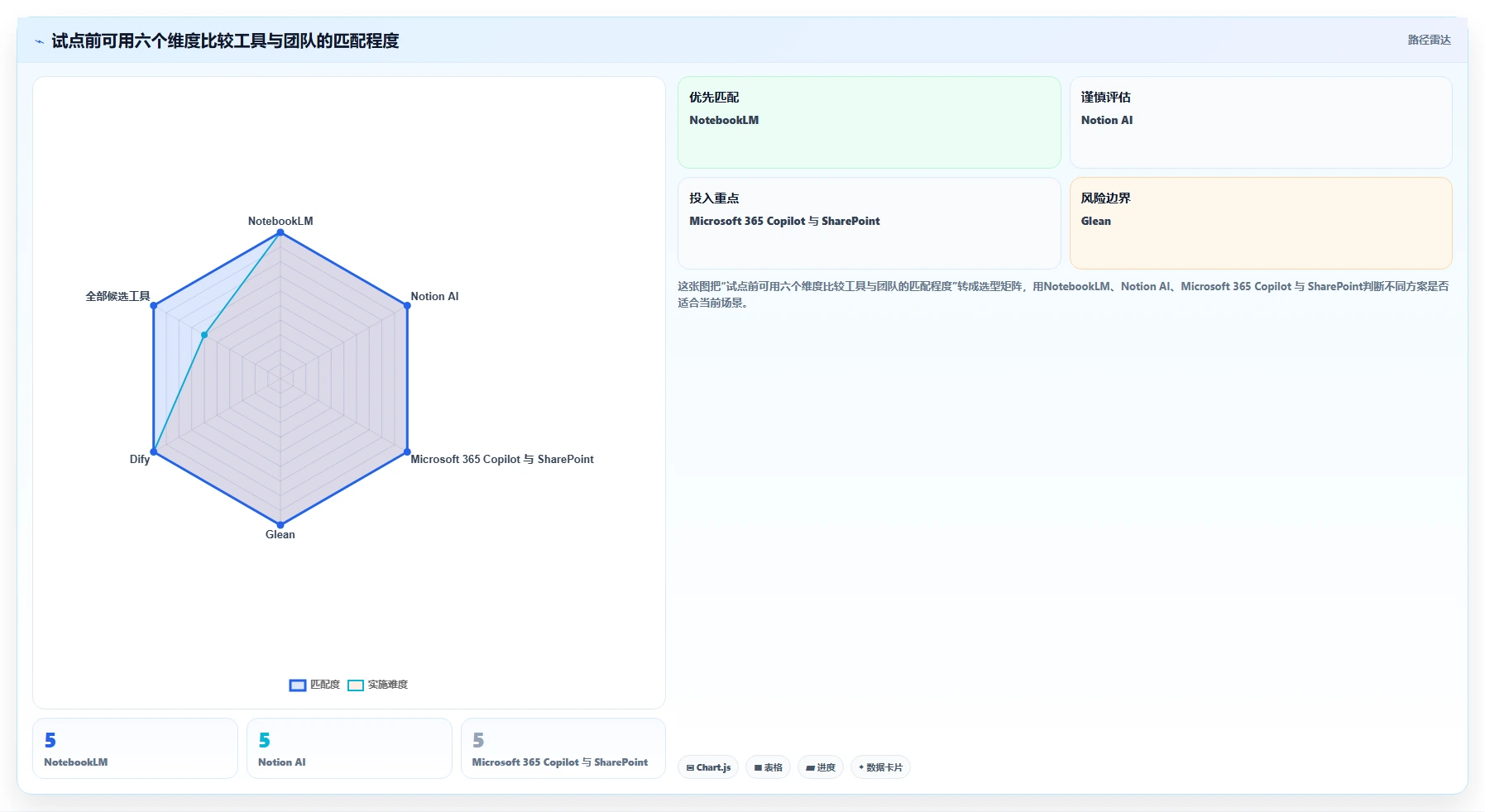
Task: Open the 投入重点 Microsoft 365 Copilot card
Action: tap(869, 223)
